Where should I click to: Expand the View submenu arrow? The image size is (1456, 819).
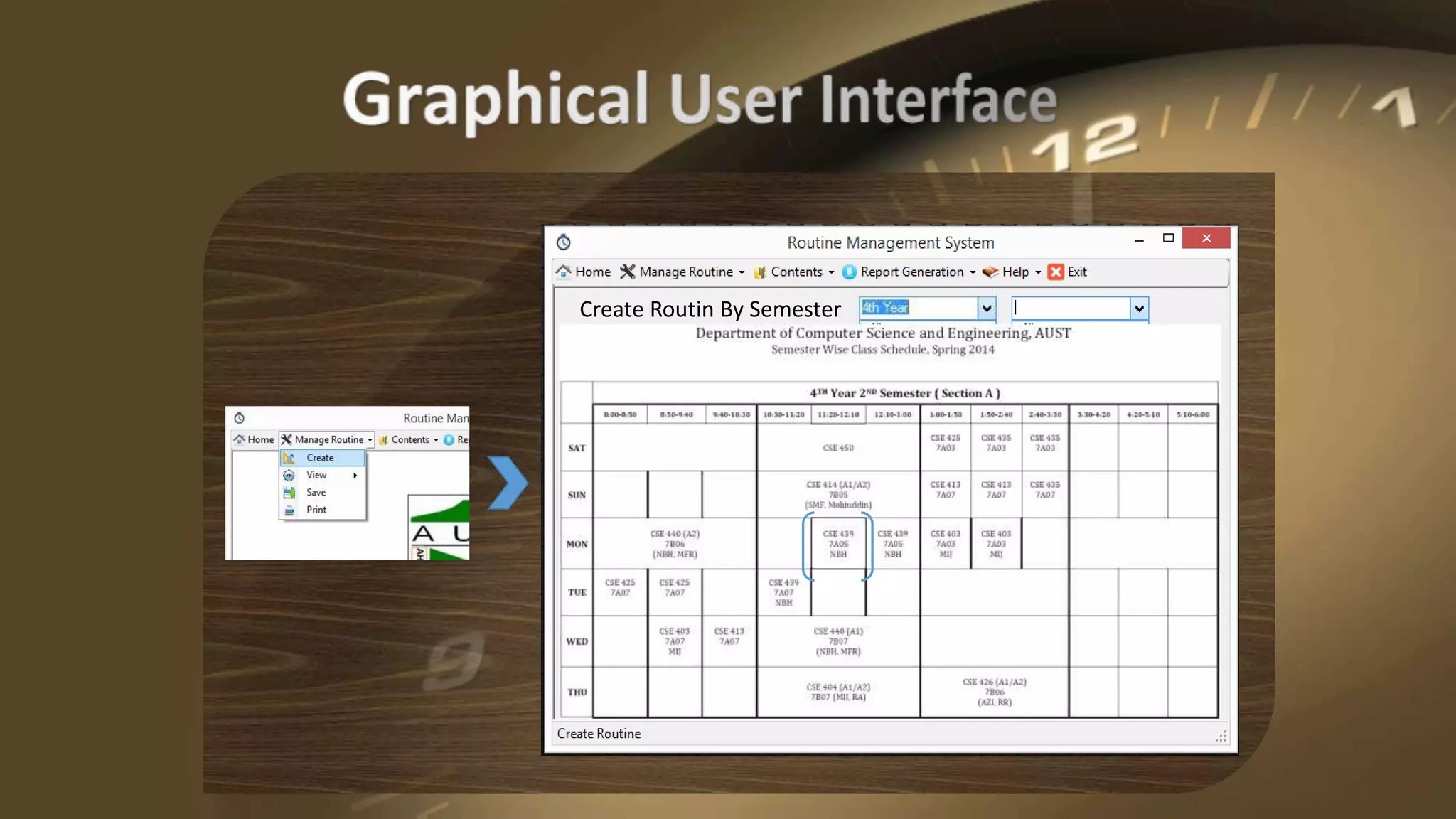tap(355, 475)
